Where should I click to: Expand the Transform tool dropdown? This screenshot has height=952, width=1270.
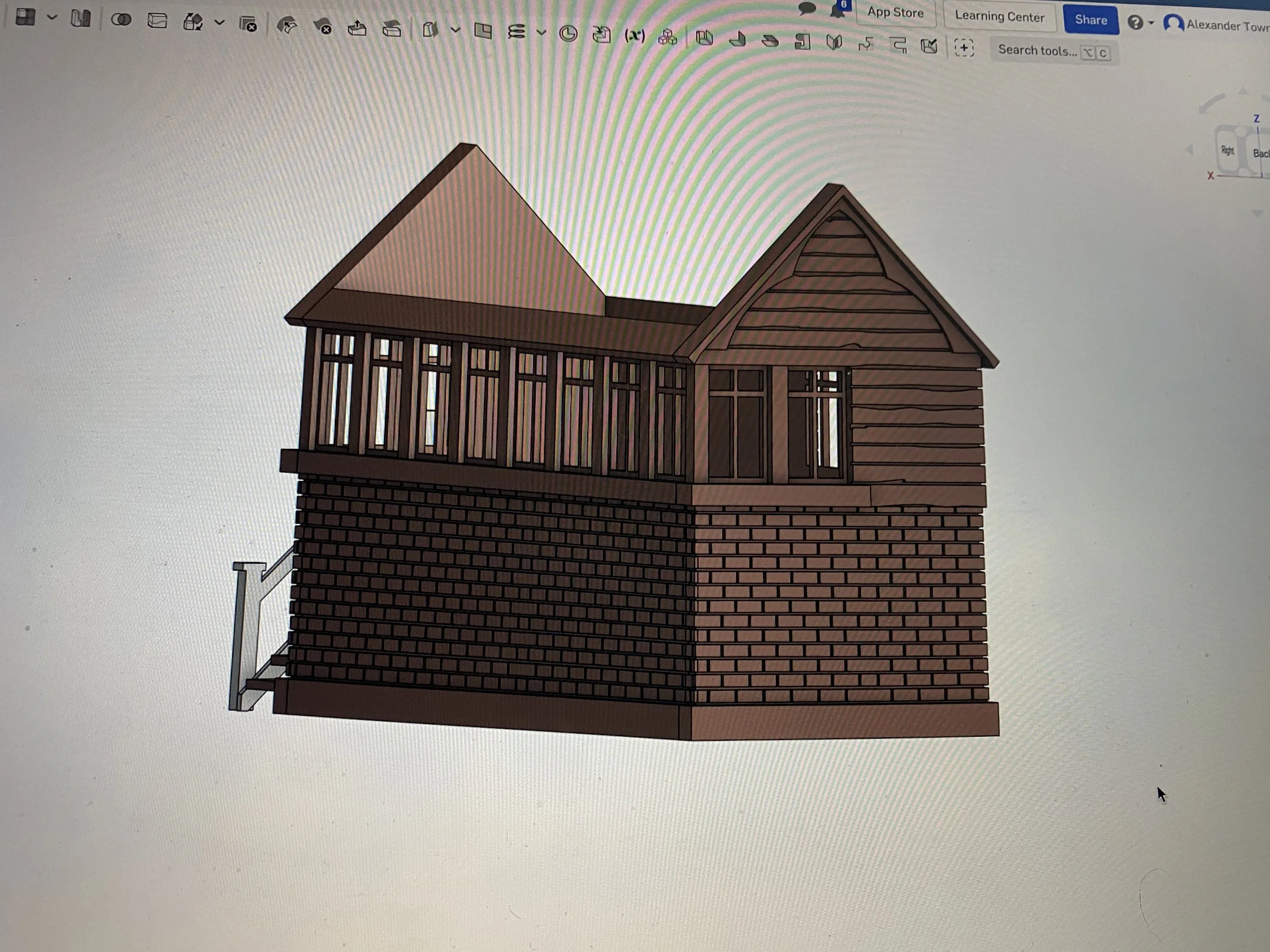(219, 22)
